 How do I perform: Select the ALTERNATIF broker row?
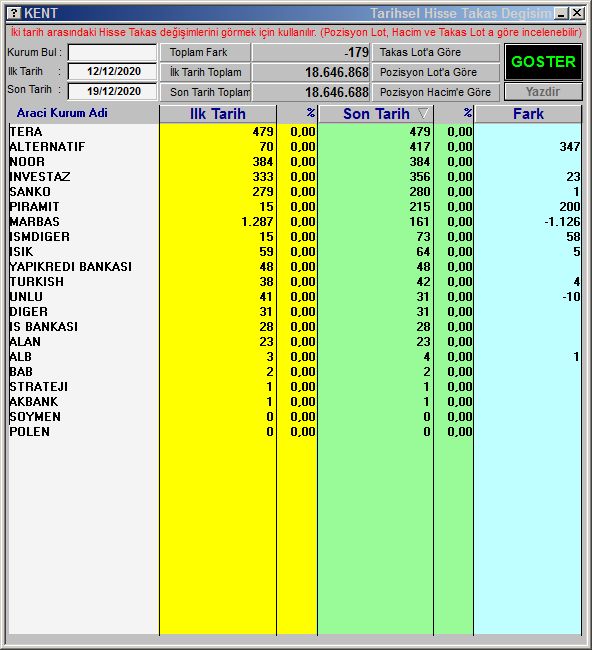click(x=295, y=146)
